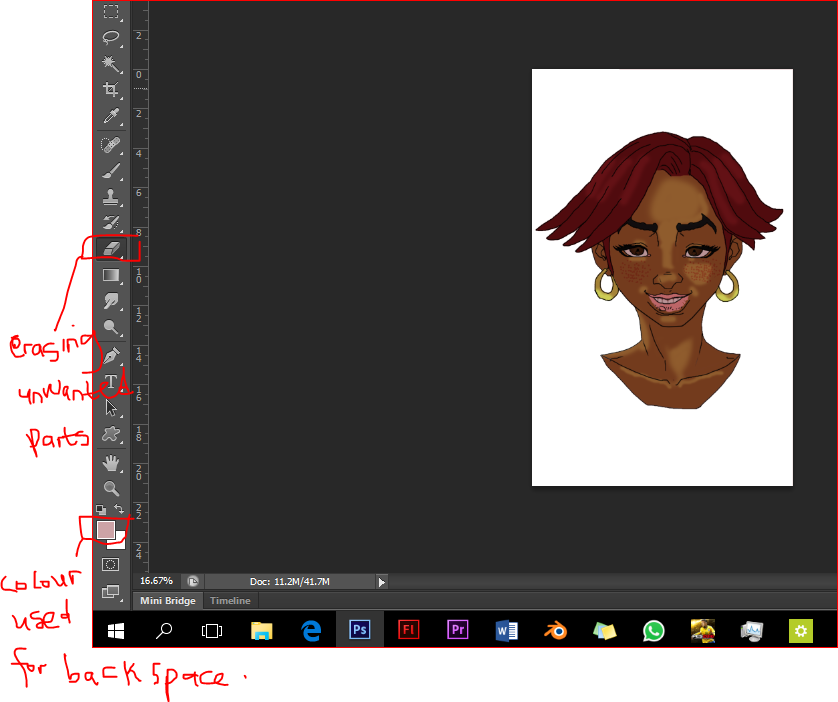
Task: Expand the status bar info arrow menu
Action: coord(382,582)
